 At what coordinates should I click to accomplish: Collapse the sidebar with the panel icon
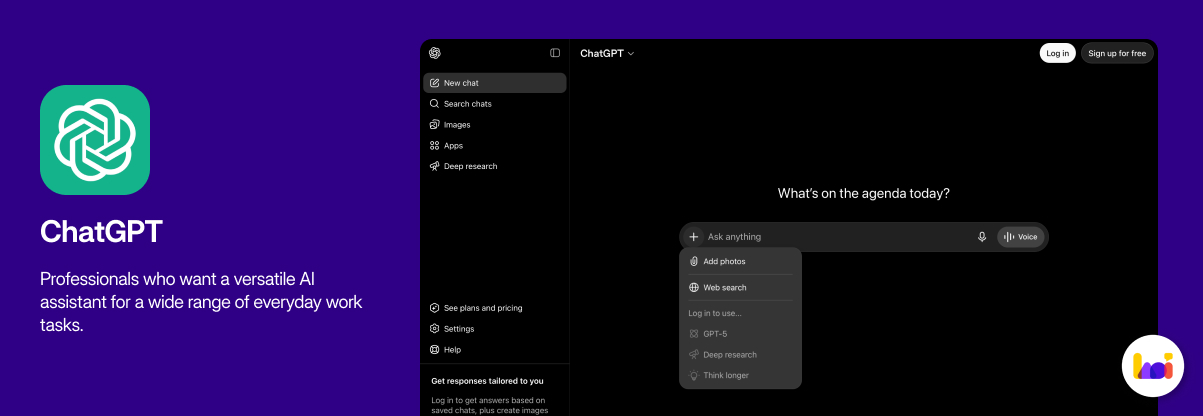[x=555, y=53]
